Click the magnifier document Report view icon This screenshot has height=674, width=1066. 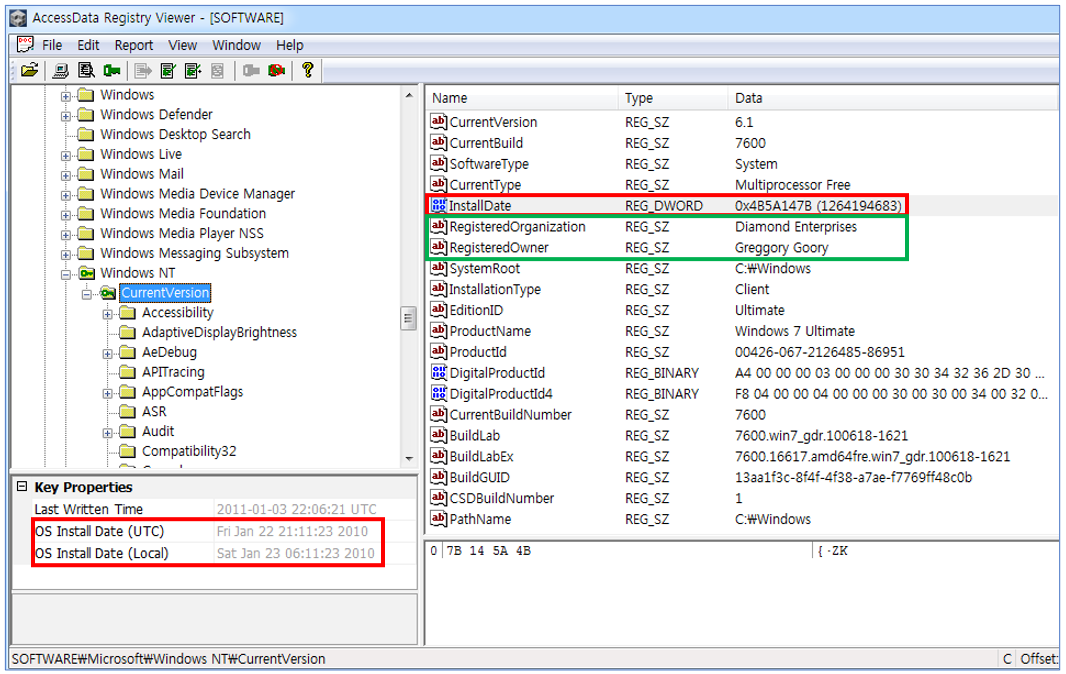pos(86,70)
